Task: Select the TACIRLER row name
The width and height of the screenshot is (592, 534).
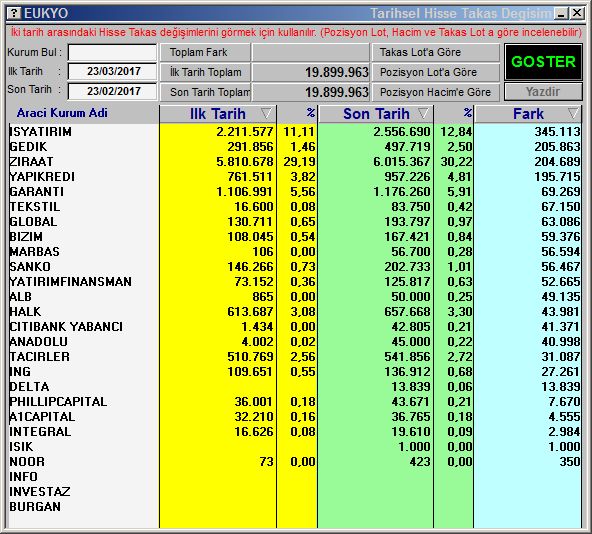Action: 40,357
